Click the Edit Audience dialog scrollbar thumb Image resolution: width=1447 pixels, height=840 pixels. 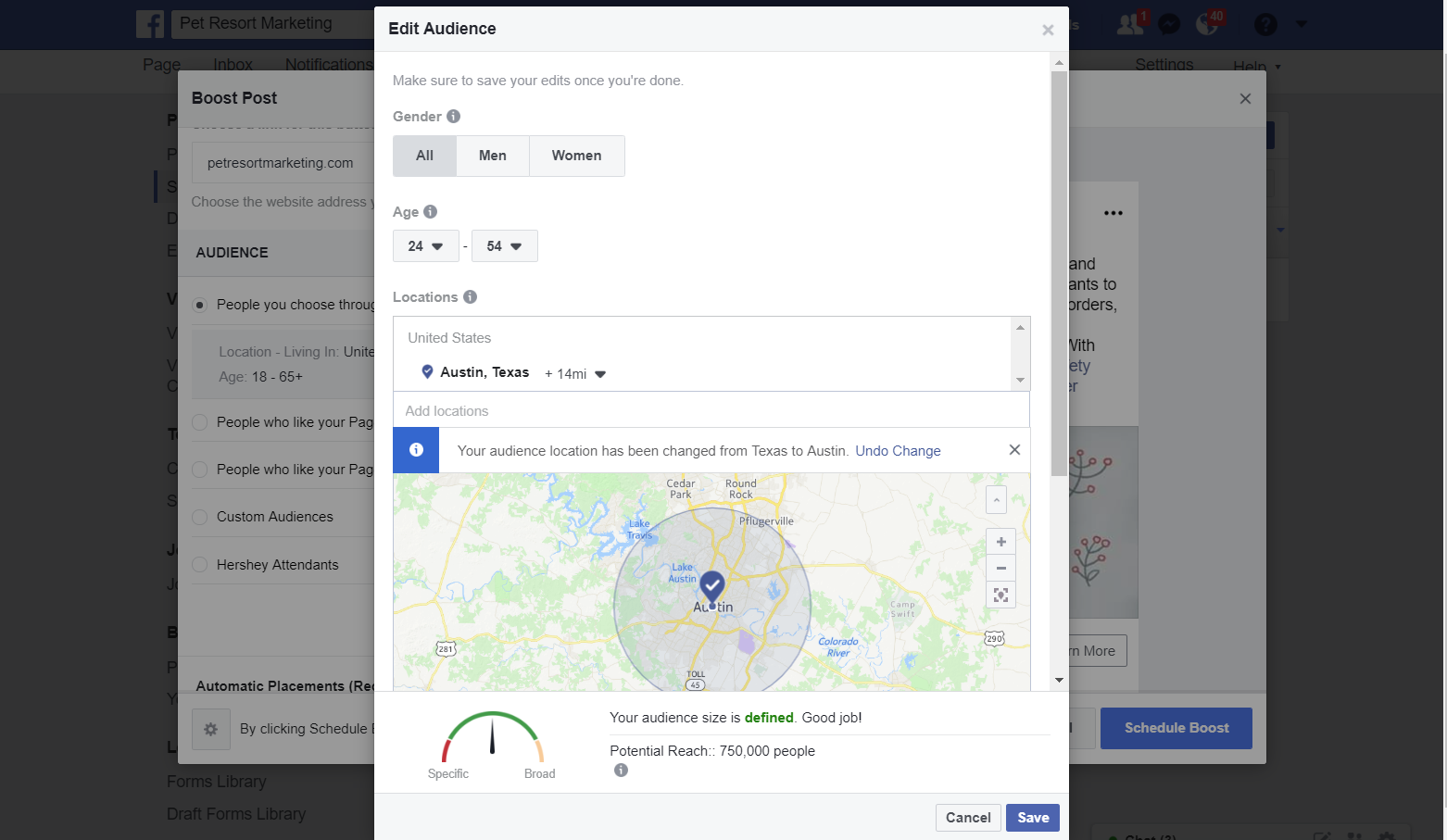coord(1059,273)
